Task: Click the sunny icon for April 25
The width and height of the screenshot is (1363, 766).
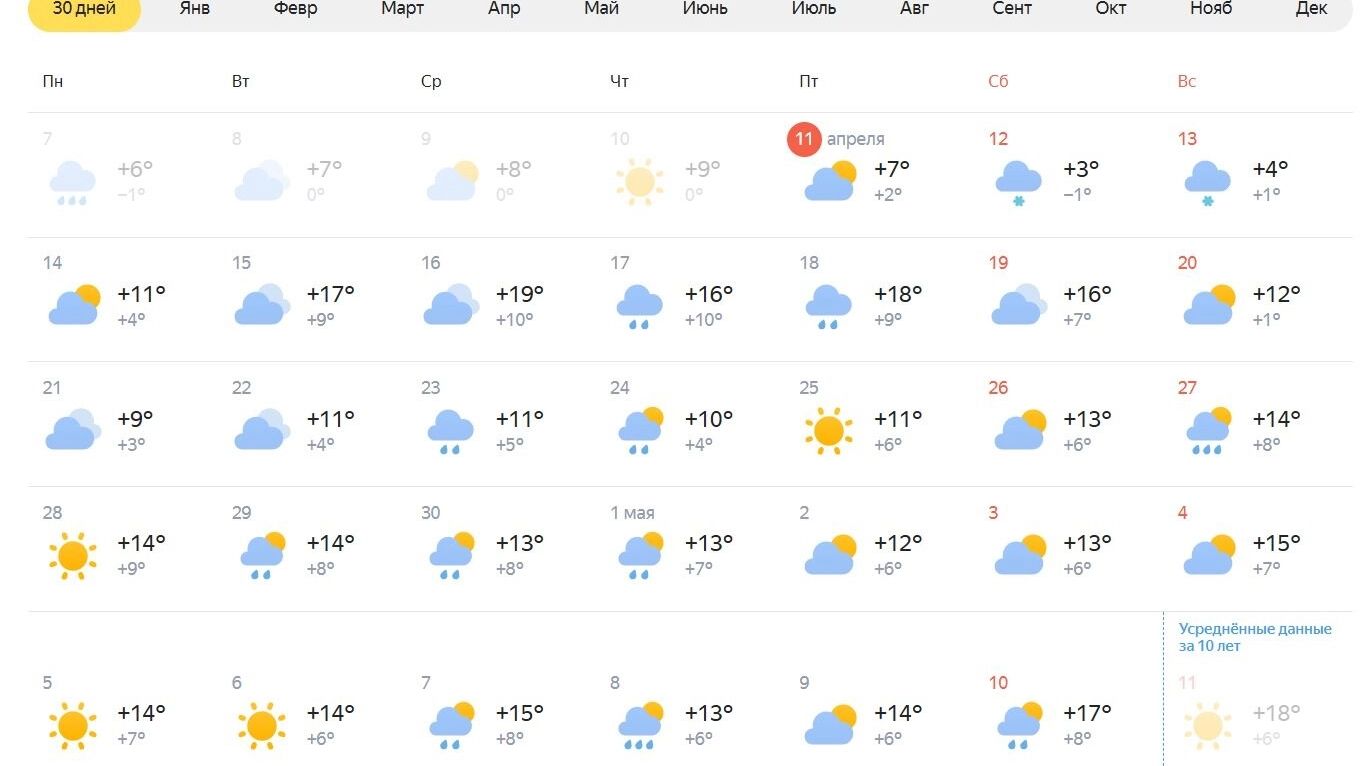Action: tap(829, 430)
